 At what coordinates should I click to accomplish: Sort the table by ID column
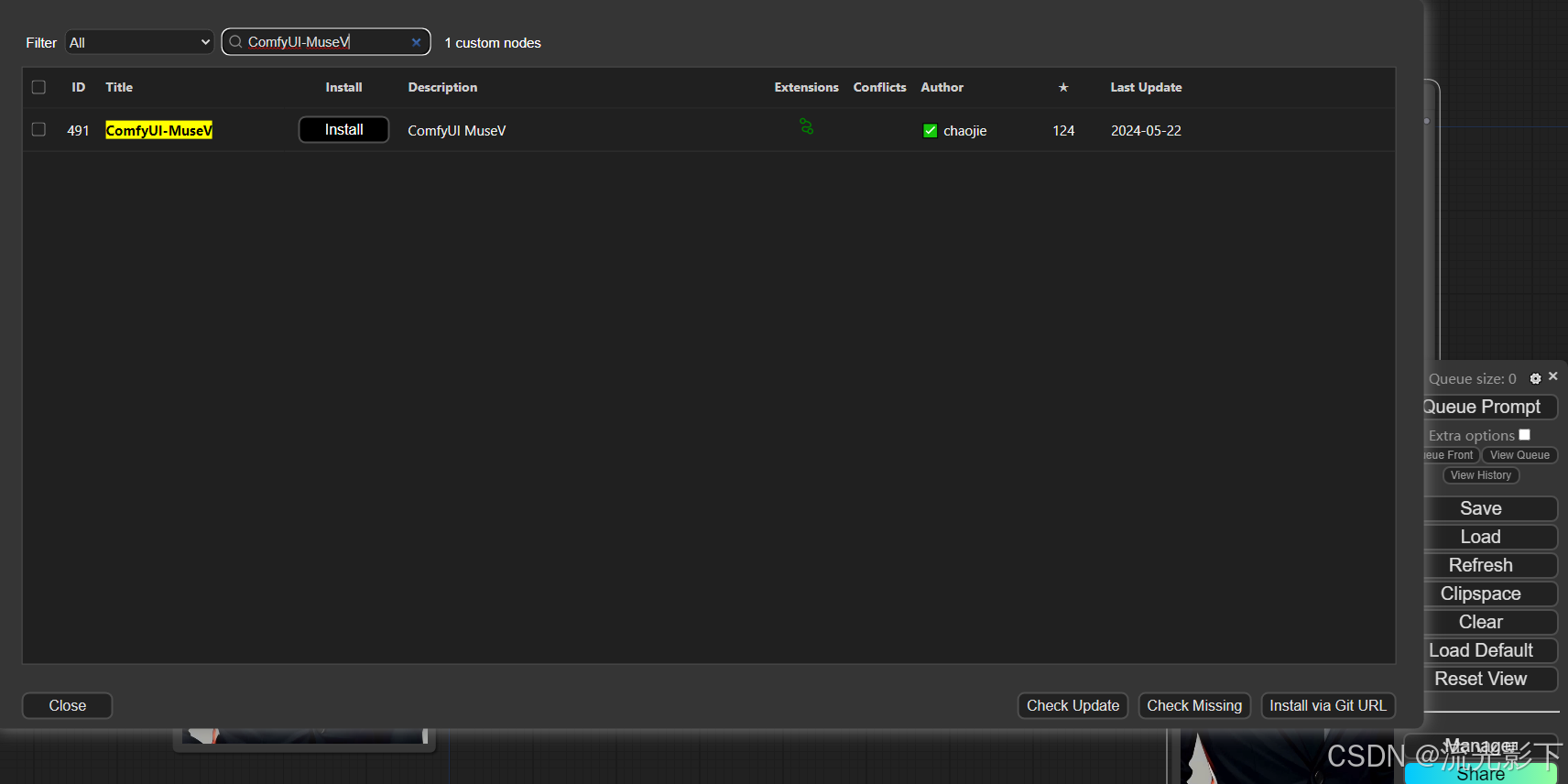click(x=79, y=87)
